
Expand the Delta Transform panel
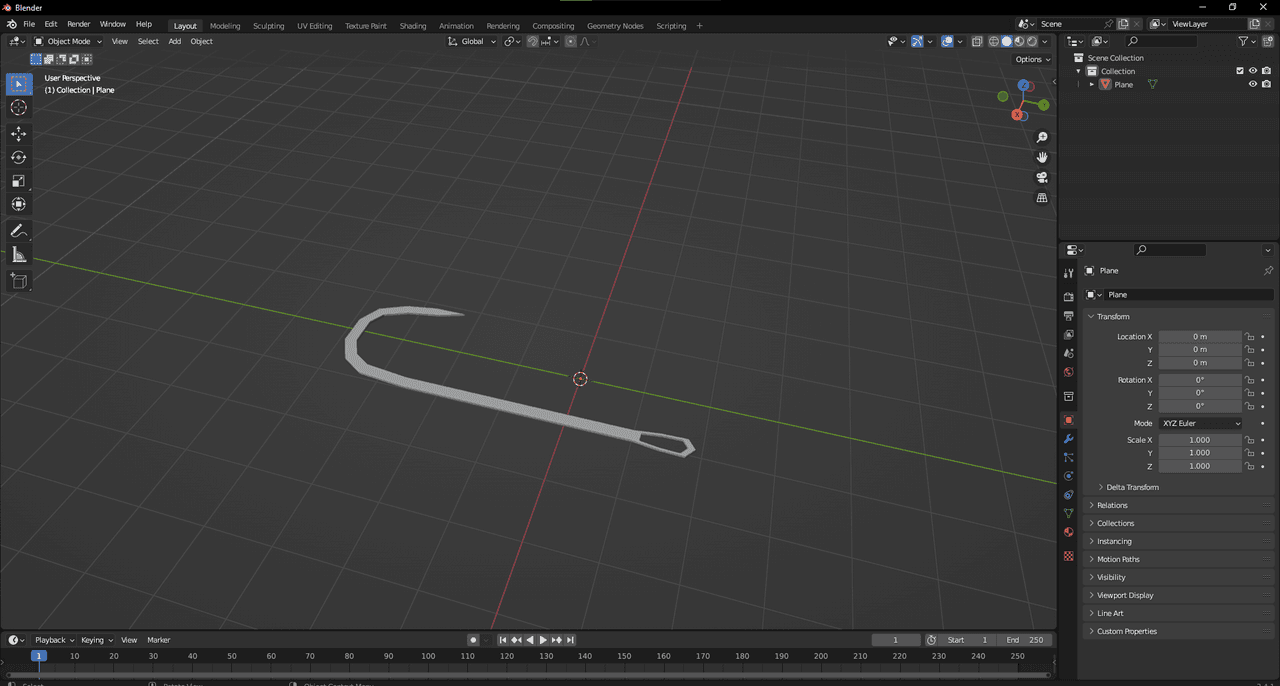point(1132,487)
